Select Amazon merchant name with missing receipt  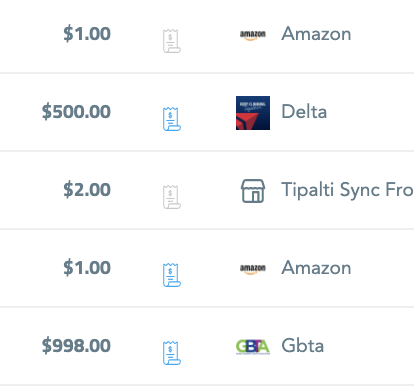pyautogui.click(x=316, y=34)
